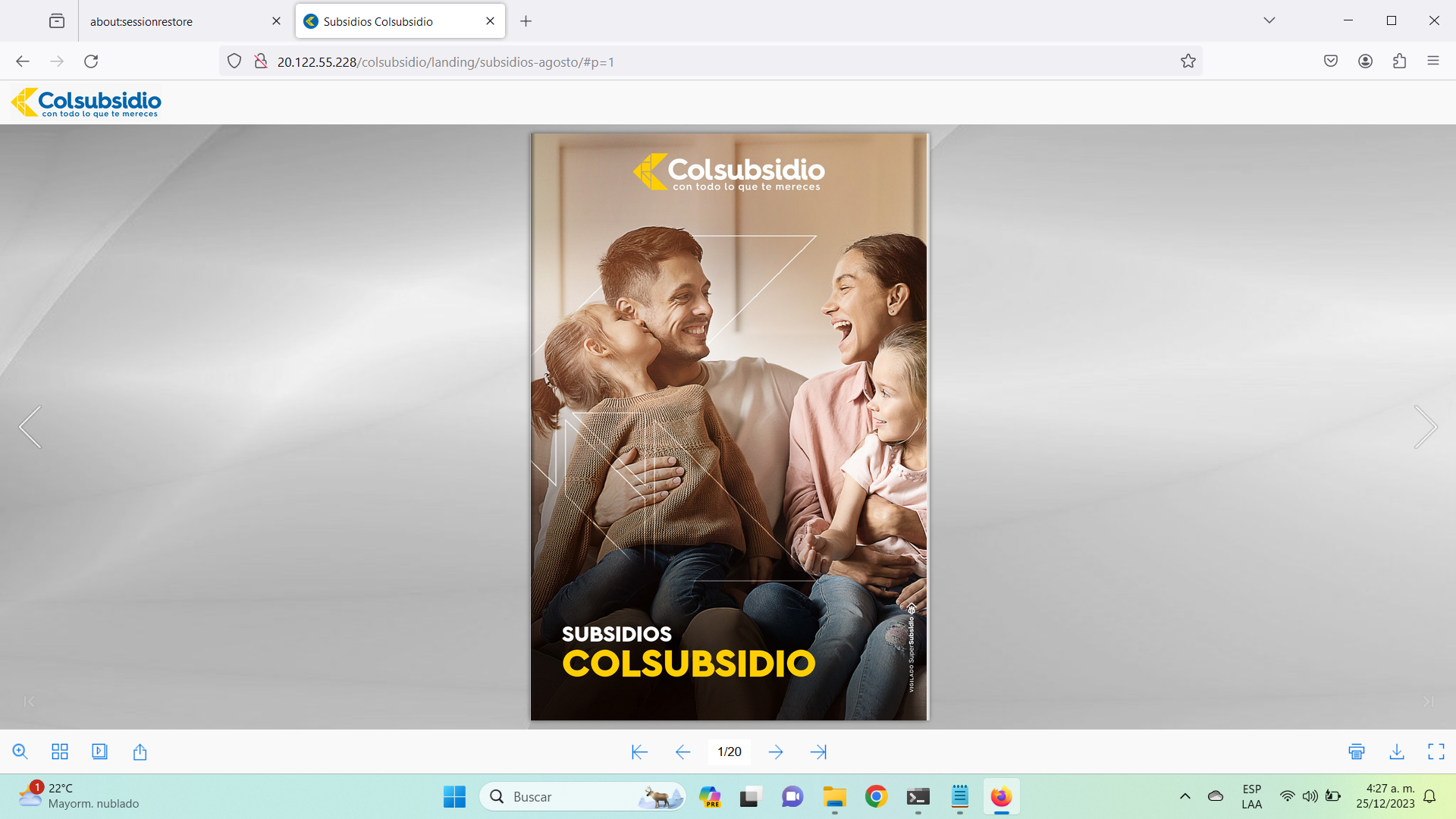Select the Subsidios Colsubsidio tab
This screenshot has height=819, width=1456.
[x=378, y=21]
